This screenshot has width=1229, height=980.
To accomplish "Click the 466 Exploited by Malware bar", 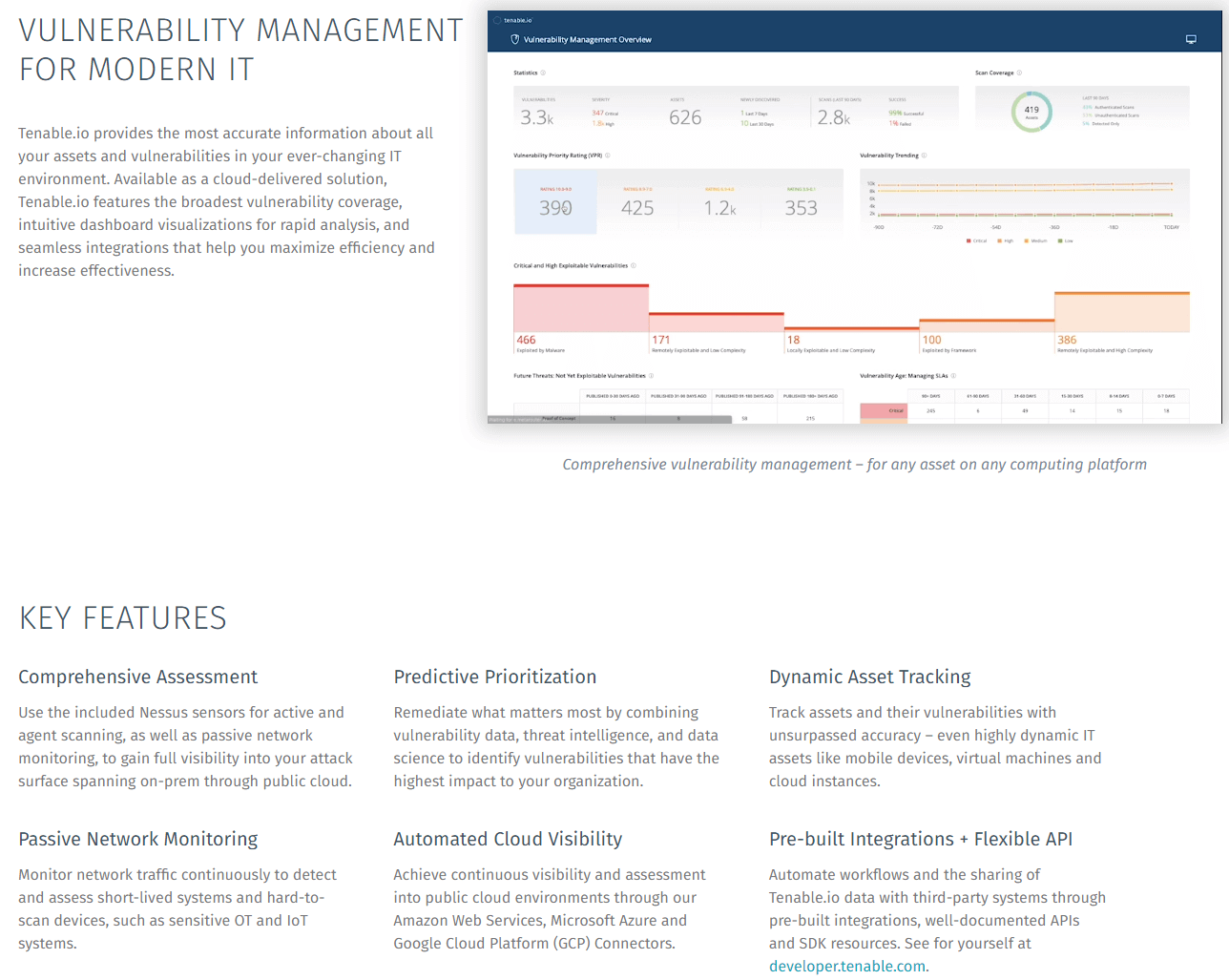I will [581, 309].
